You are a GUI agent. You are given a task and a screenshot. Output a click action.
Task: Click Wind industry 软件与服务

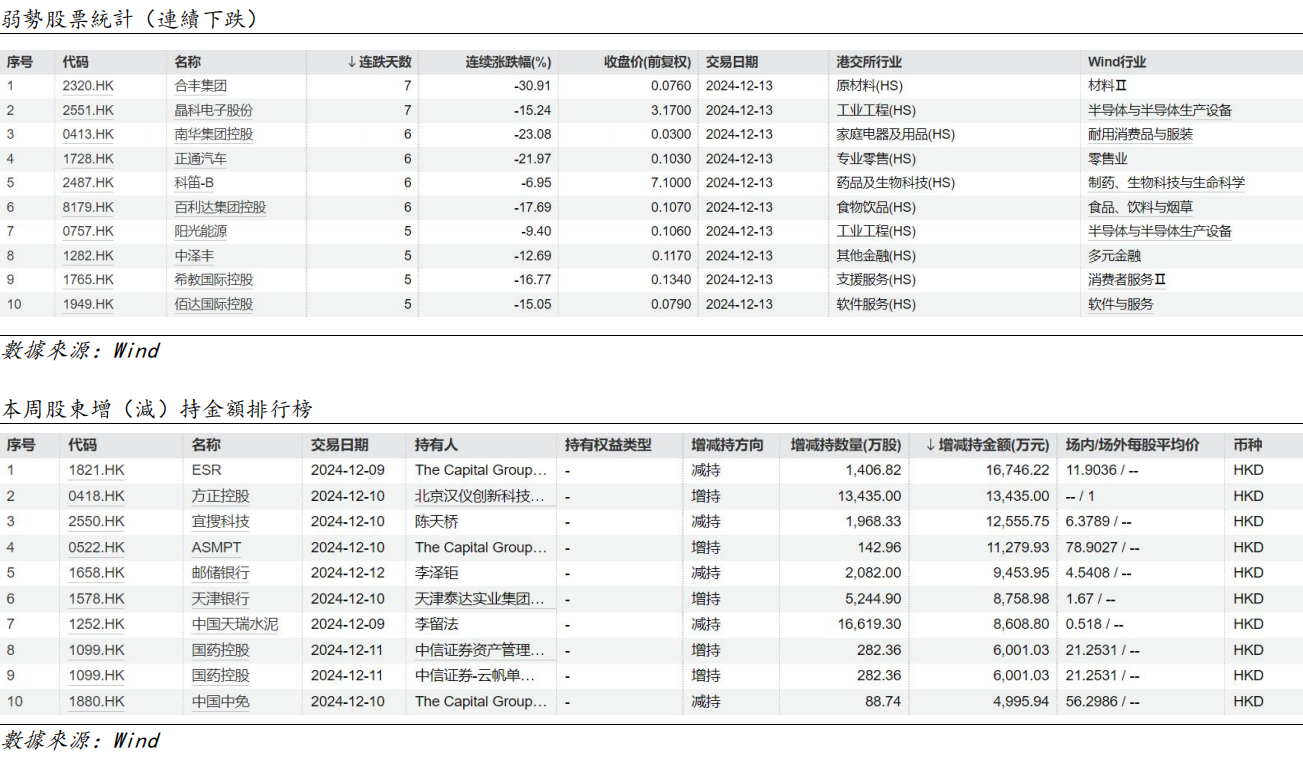coord(1120,304)
